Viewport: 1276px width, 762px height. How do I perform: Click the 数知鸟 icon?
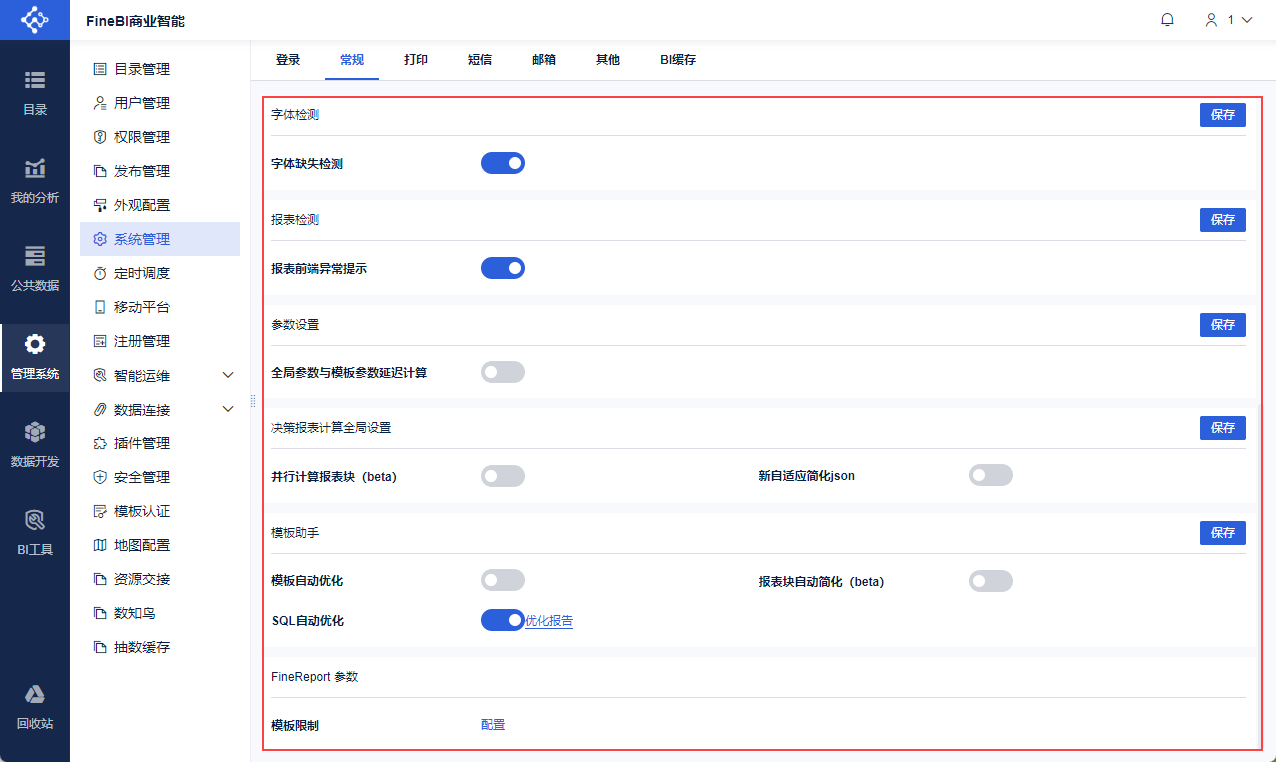coord(100,613)
